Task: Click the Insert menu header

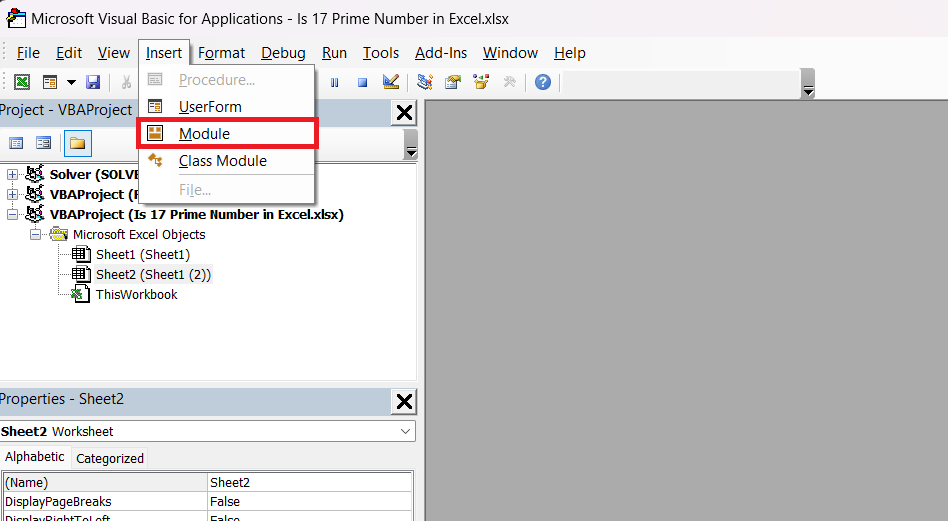Action: click(164, 53)
